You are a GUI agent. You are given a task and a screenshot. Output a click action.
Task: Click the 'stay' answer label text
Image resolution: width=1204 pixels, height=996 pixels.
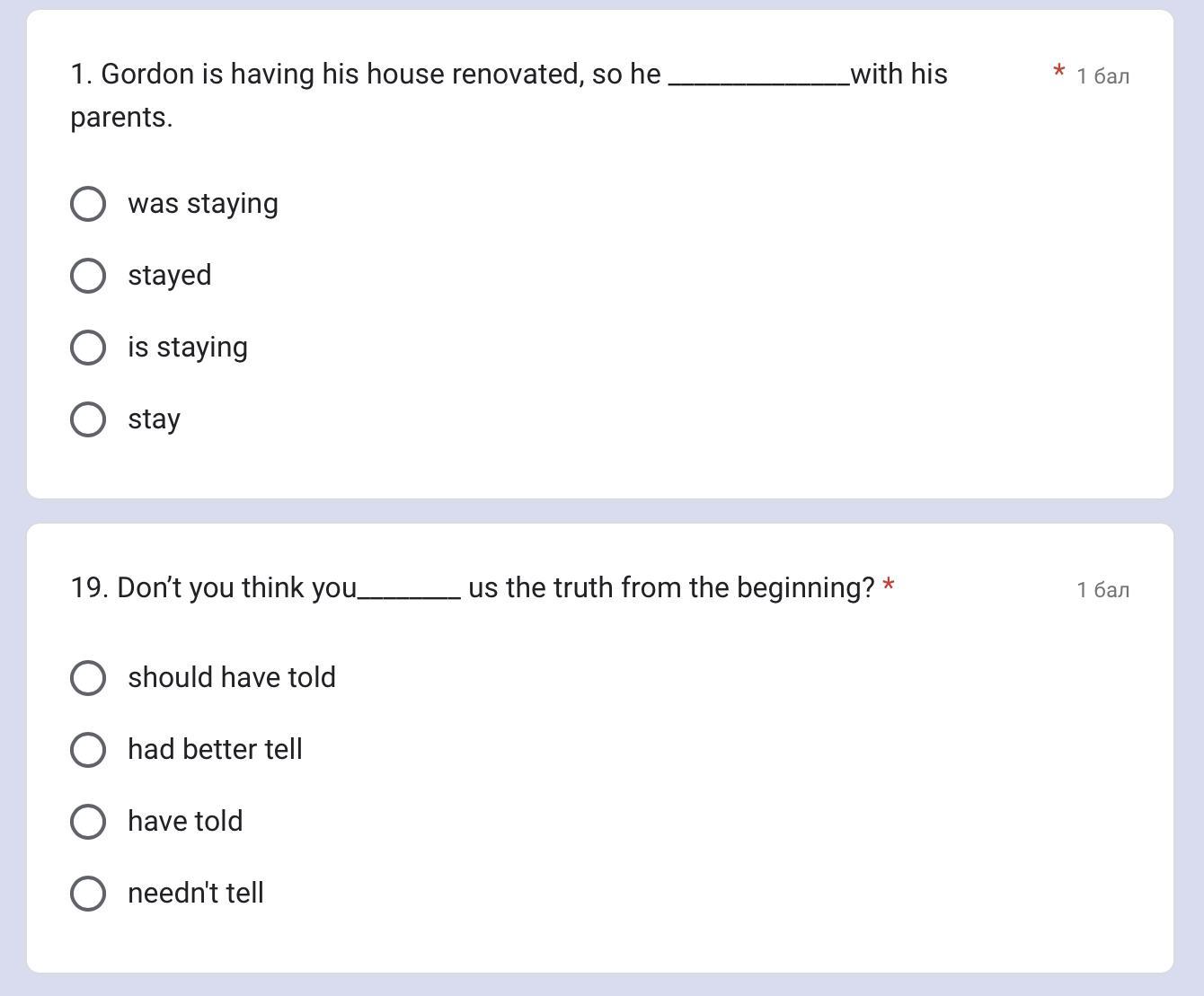click(154, 419)
